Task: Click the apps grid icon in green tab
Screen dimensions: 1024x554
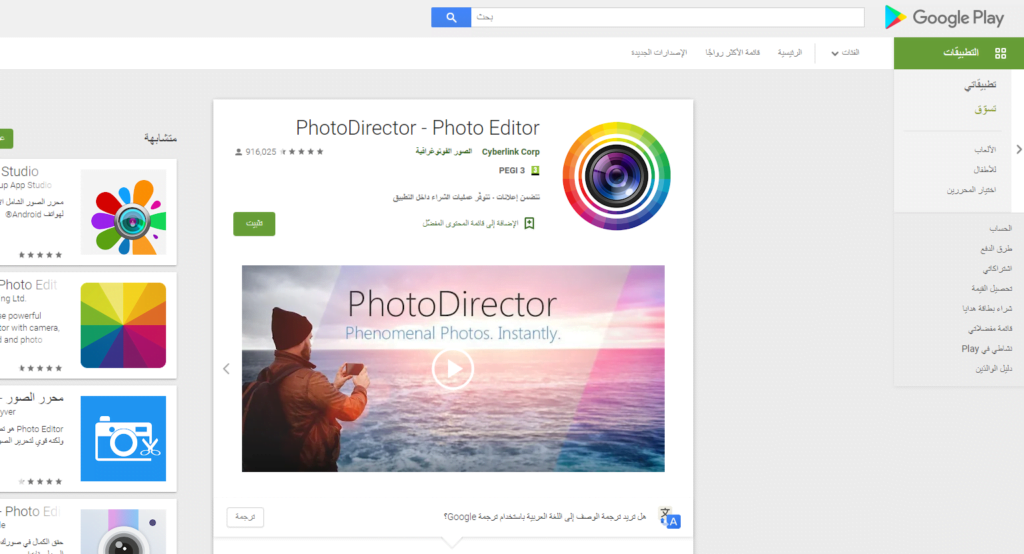Action: (1000, 53)
